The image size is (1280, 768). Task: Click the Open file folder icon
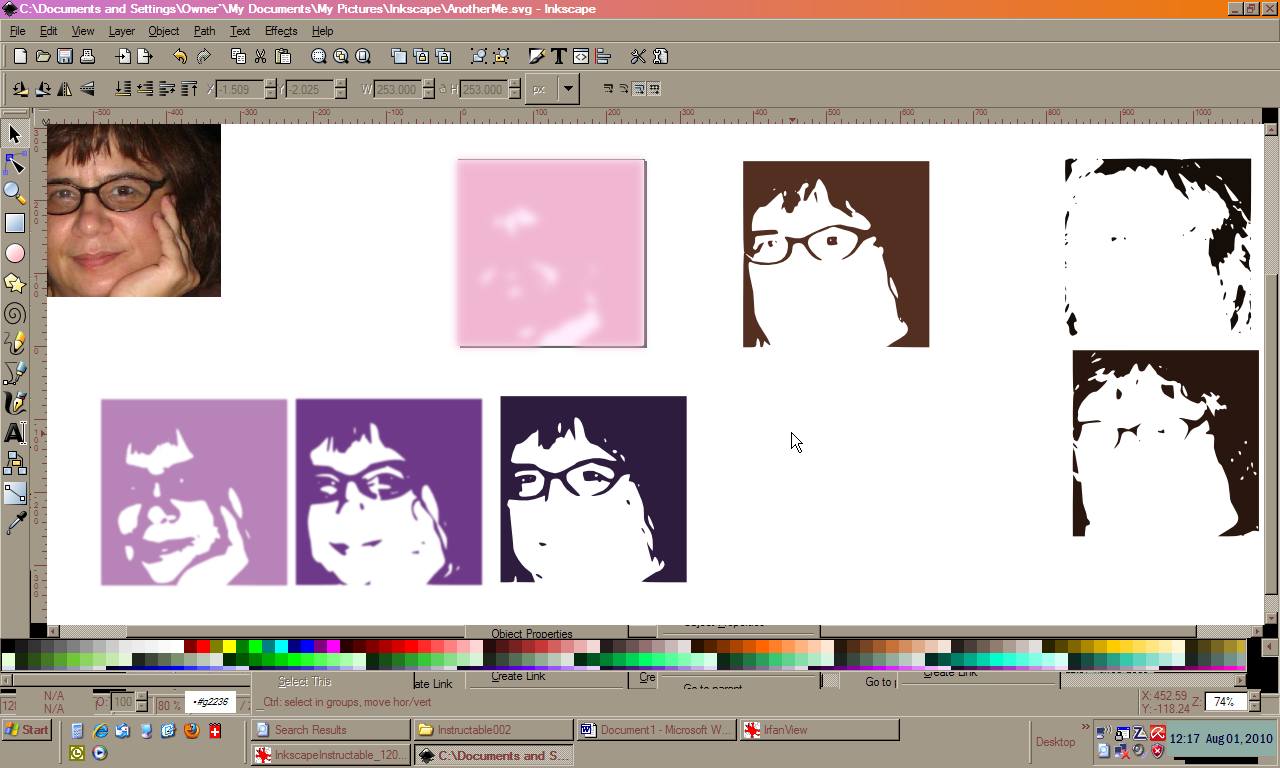coord(43,56)
